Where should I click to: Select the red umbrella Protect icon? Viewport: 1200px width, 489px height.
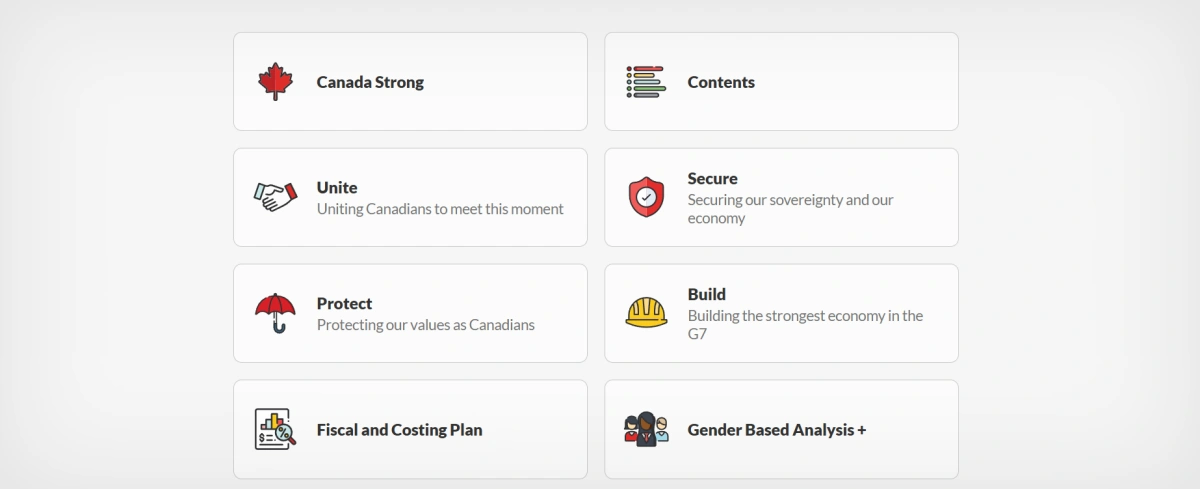tap(275, 313)
